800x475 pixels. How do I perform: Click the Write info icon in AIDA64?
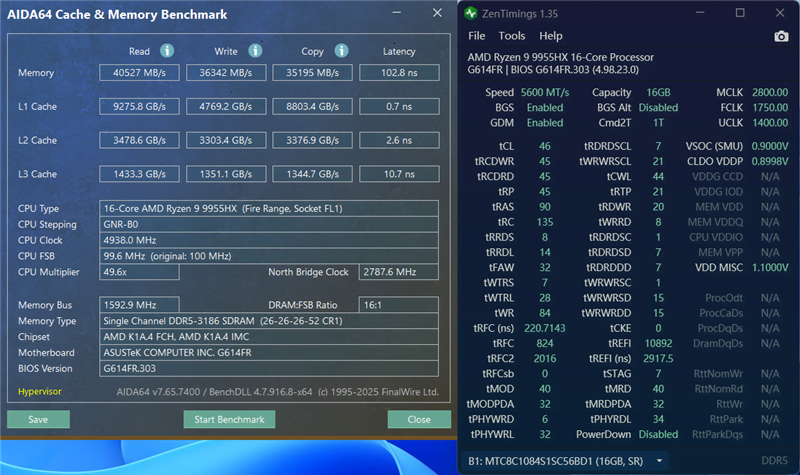[255, 51]
